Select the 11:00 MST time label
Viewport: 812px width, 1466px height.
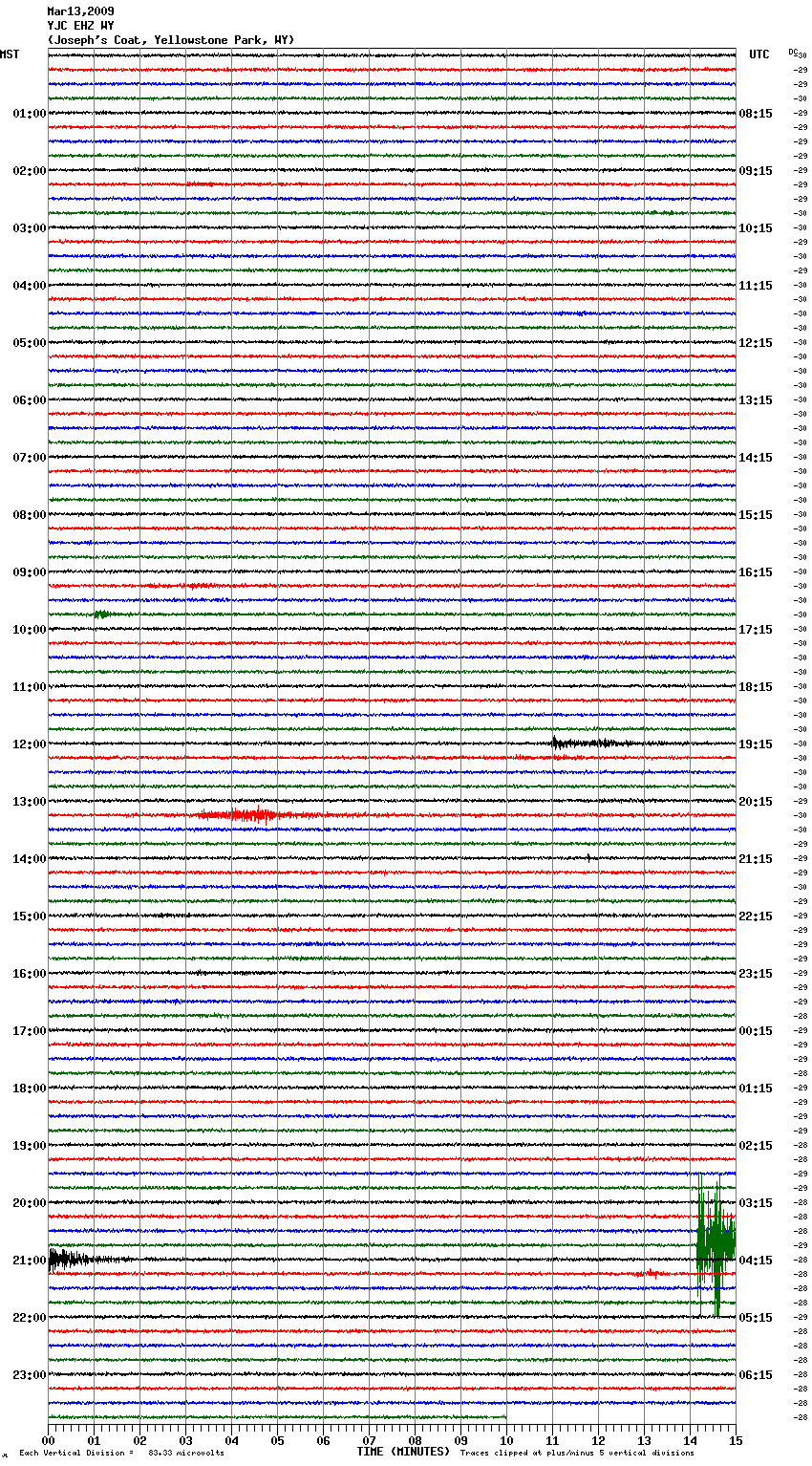click(30, 687)
